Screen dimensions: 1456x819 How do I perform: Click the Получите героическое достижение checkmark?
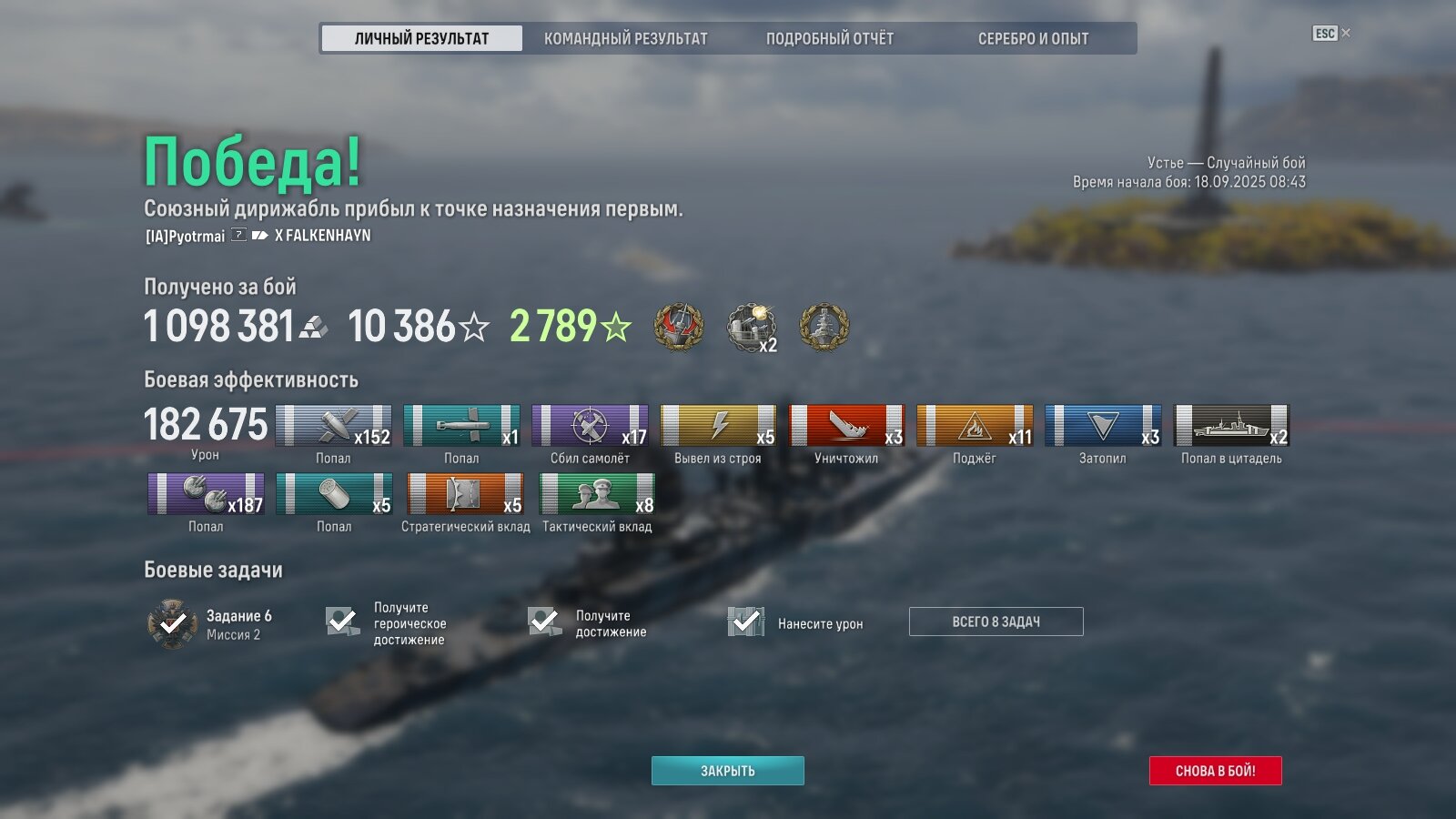(x=342, y=622)
